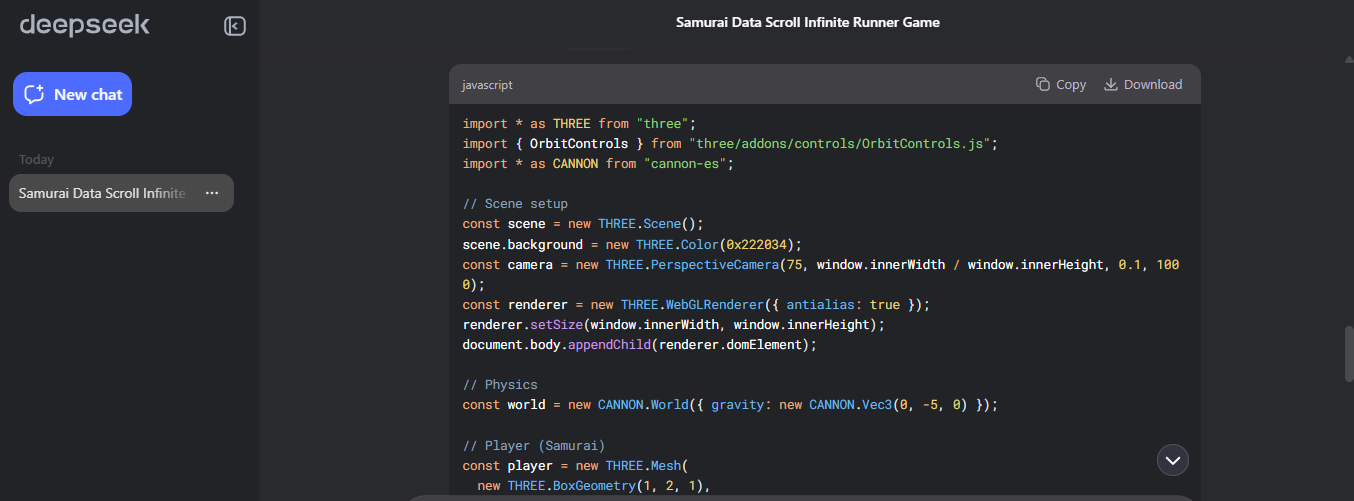Collapse the sidebar with the panel icon

pyautogui.click(x=235, y=26)
